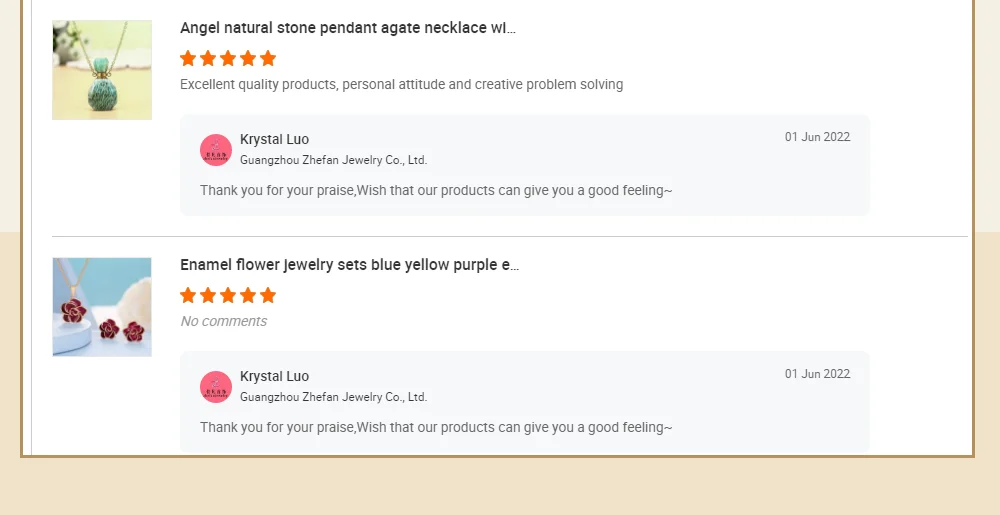
Task: Click the fifth star of the enamel flower rating
Action: [268, 295]
